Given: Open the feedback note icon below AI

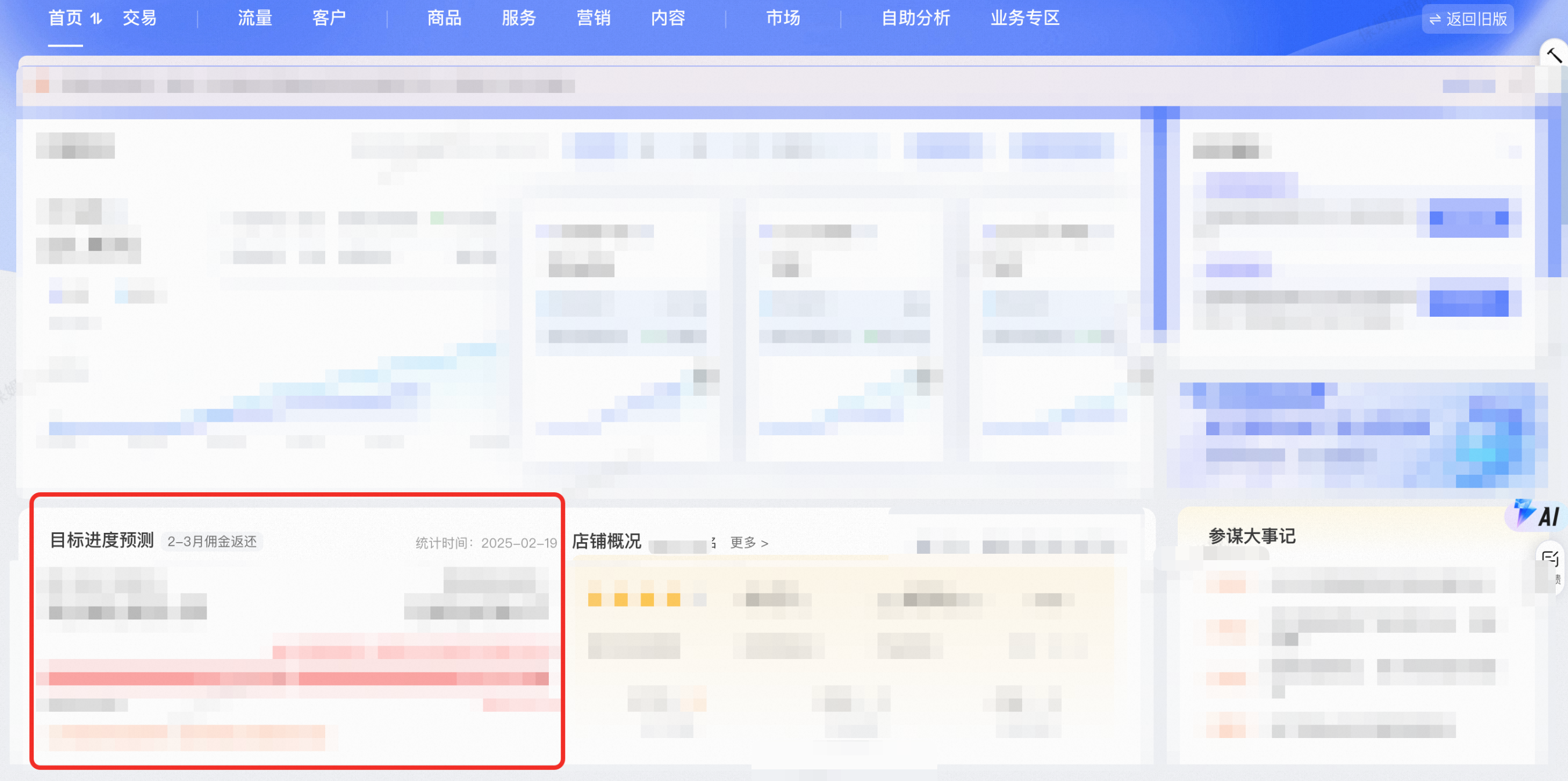Looking at the screenshot, I should (1551, 558).
